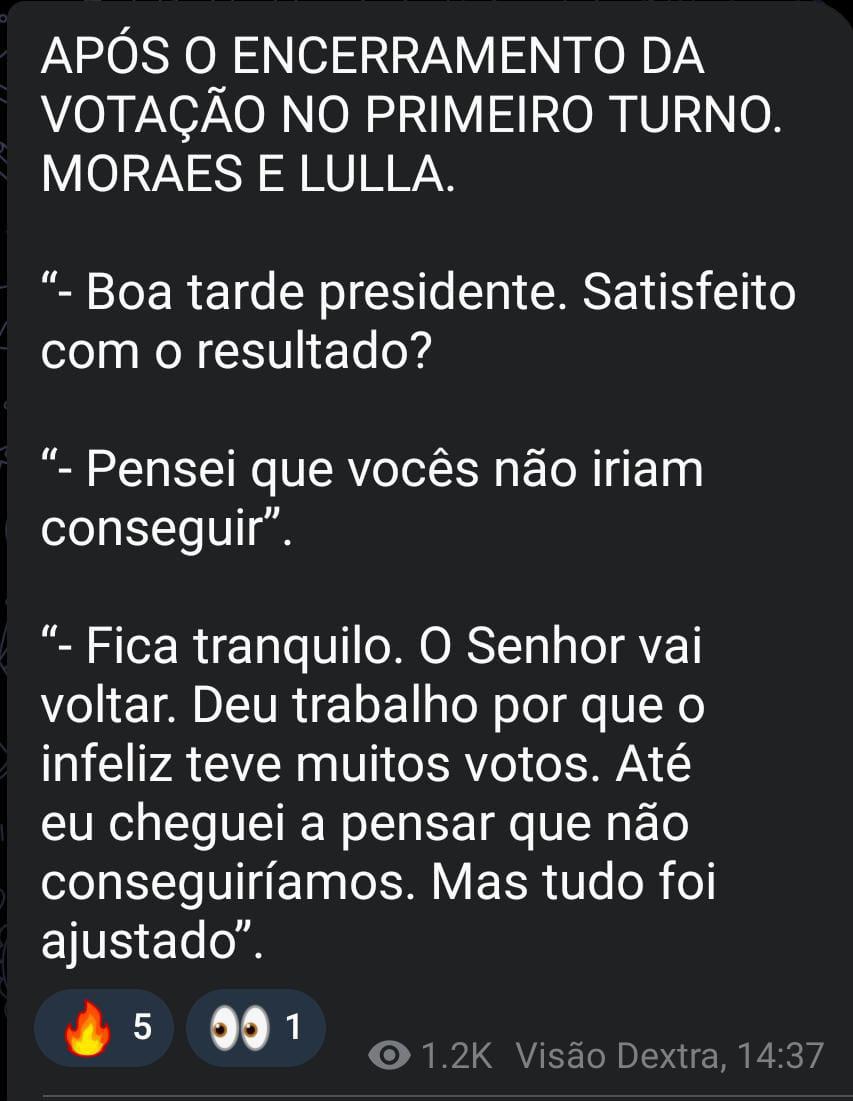Click the 'infeliz teve muitos votos. Até' line
Image resolution: width=853 pixels, height=1101 pixels.
366,764
